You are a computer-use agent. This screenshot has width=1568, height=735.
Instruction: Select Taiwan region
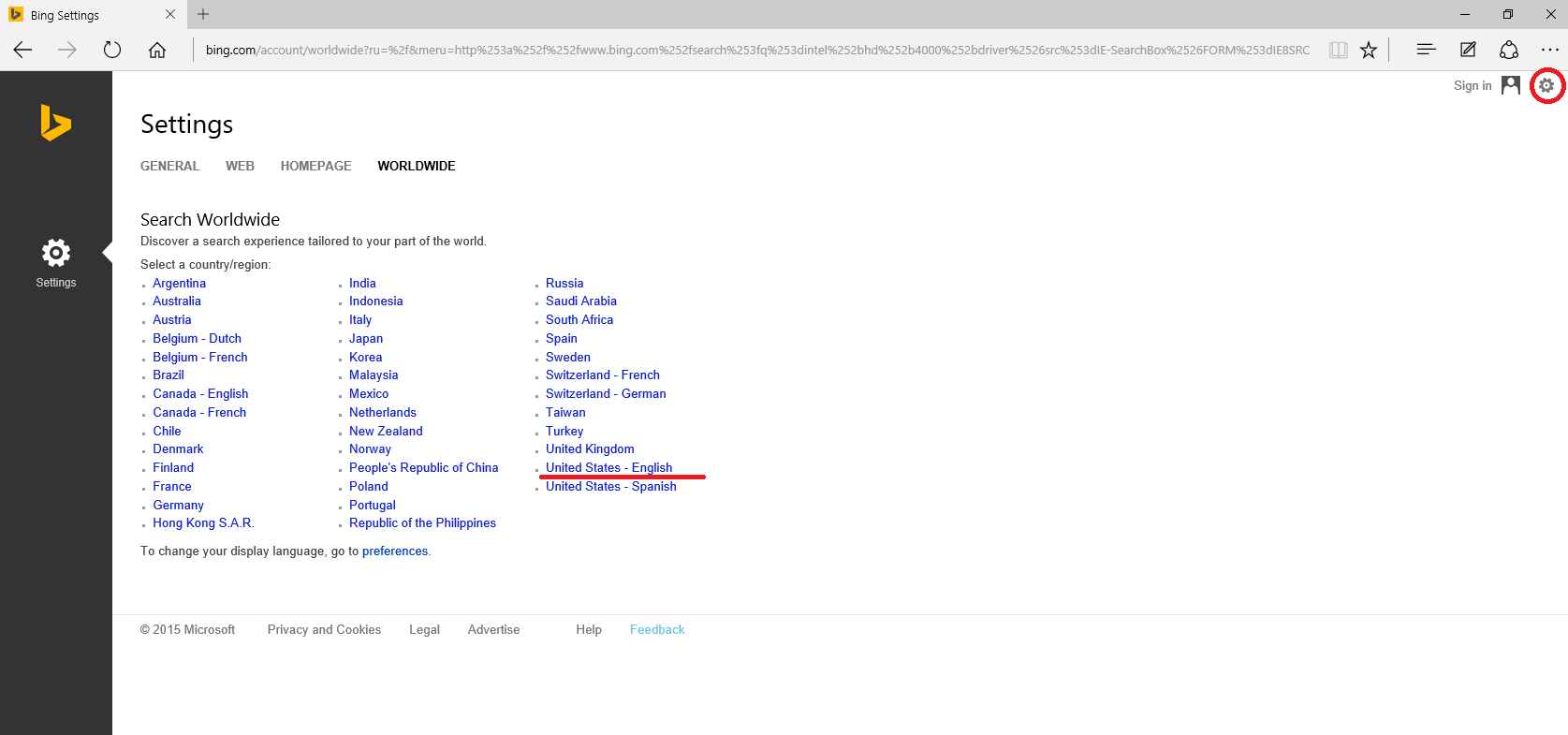[565, 412]
